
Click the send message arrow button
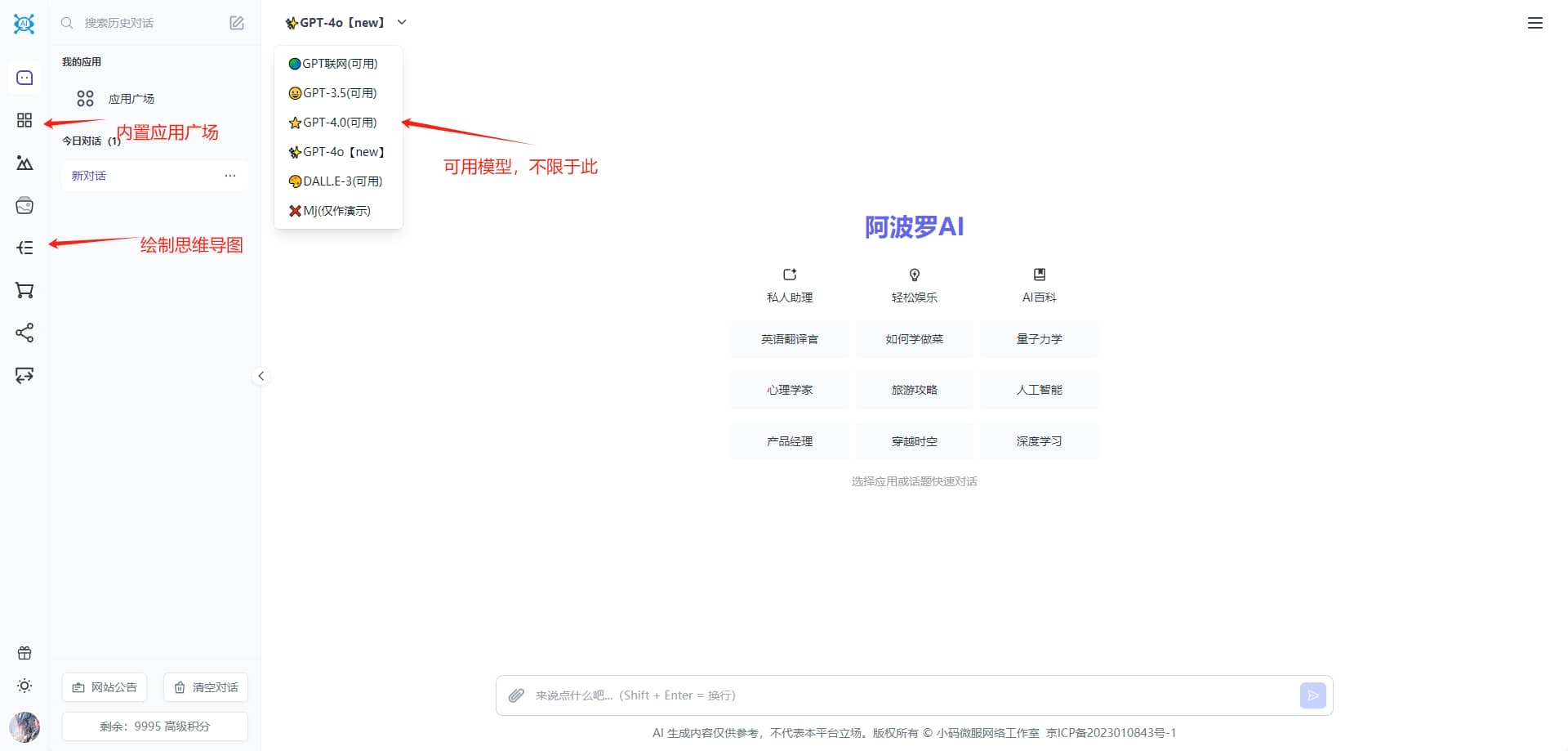[1312, 695]
